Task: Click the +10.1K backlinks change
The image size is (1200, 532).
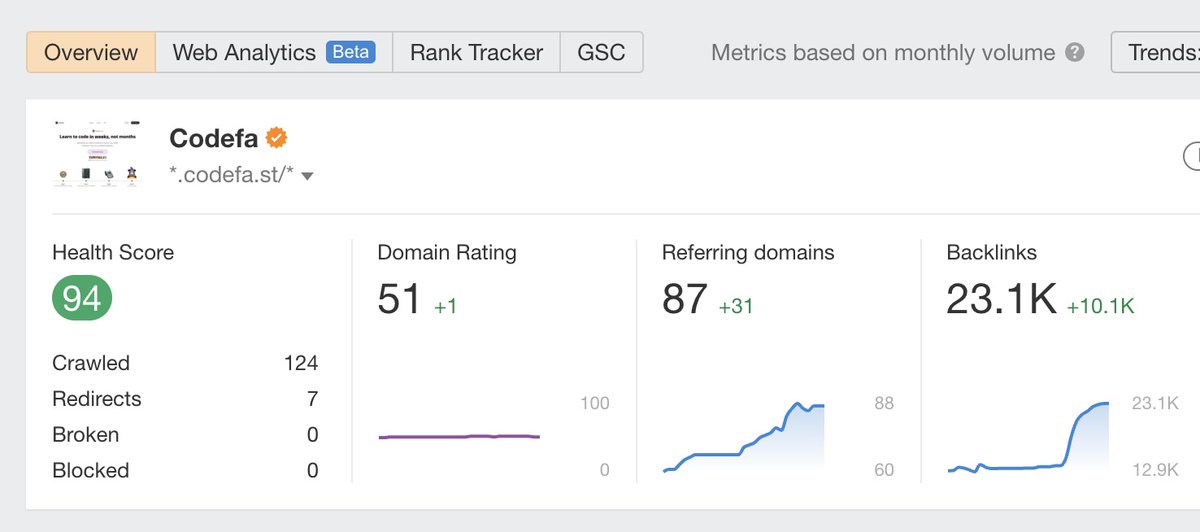Action: [x=1100, y=307]
